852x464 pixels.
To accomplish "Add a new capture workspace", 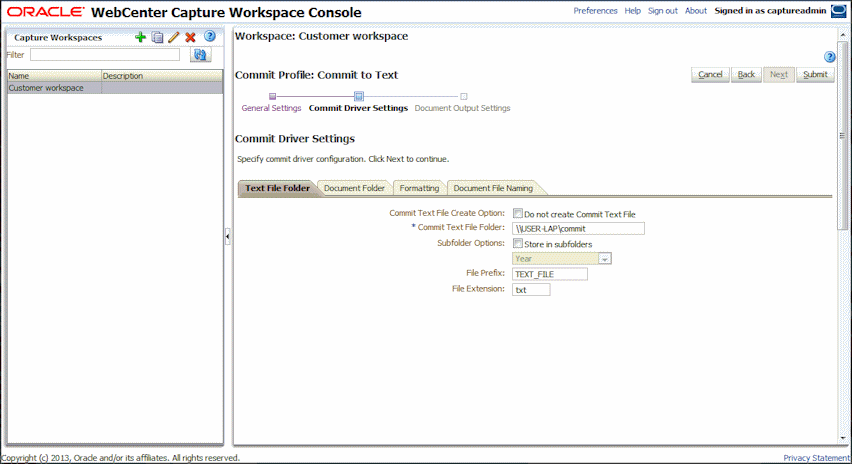I will pyautogui.click(x=140, y=37).
